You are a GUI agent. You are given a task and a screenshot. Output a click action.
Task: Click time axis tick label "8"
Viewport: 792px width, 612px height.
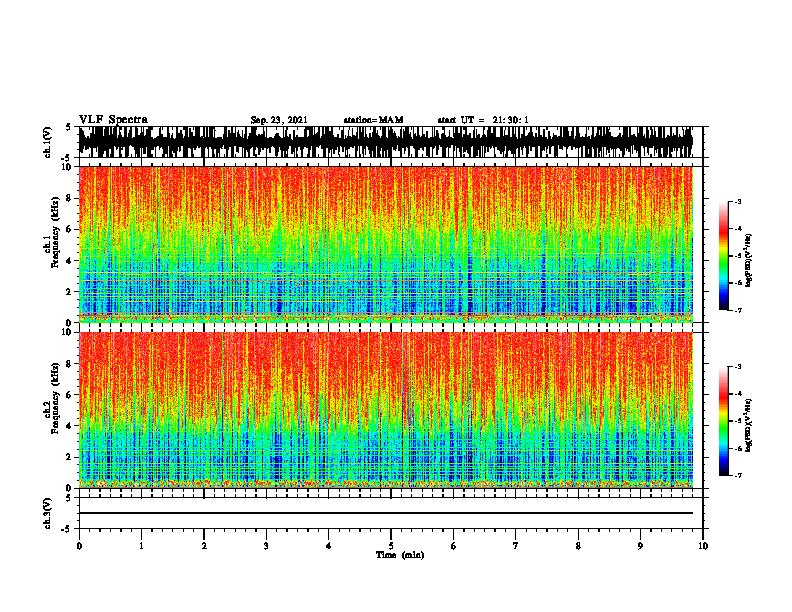pos(578,546)
